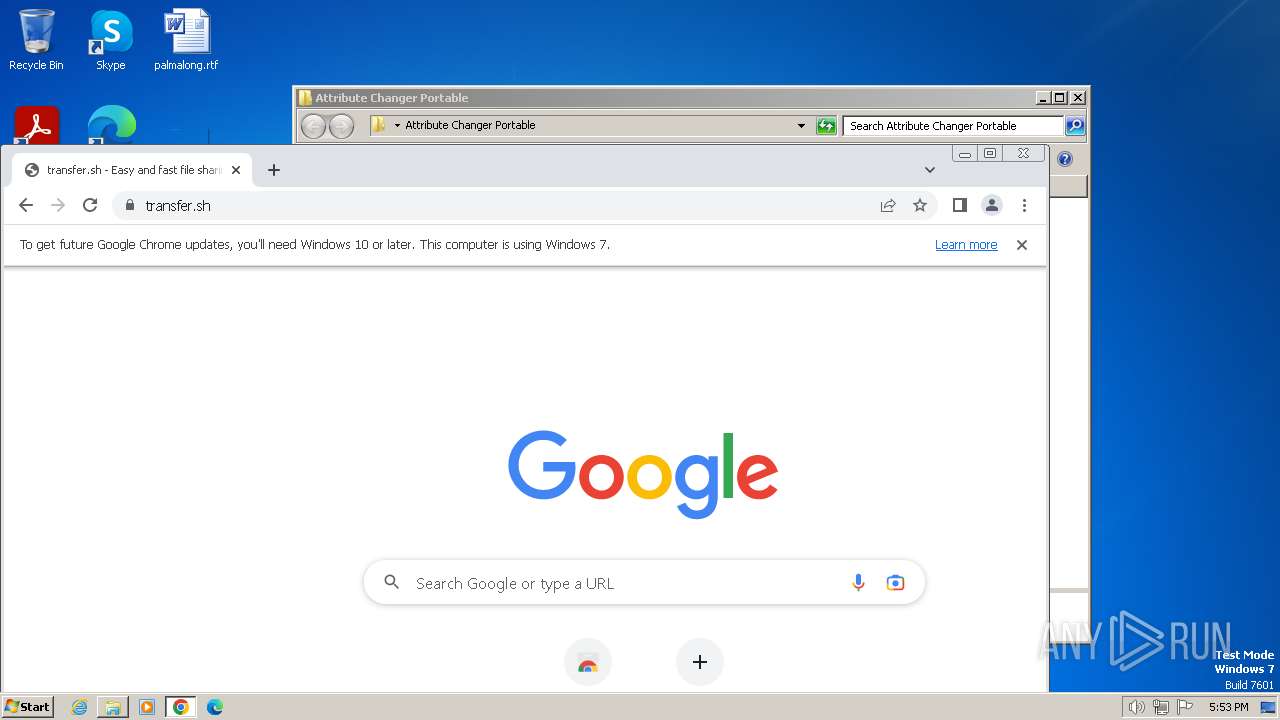This screenshot has height=720, width=1280.
Task: Open Windows Media Player taskbar icon
Action: click(x=147, y=707)
